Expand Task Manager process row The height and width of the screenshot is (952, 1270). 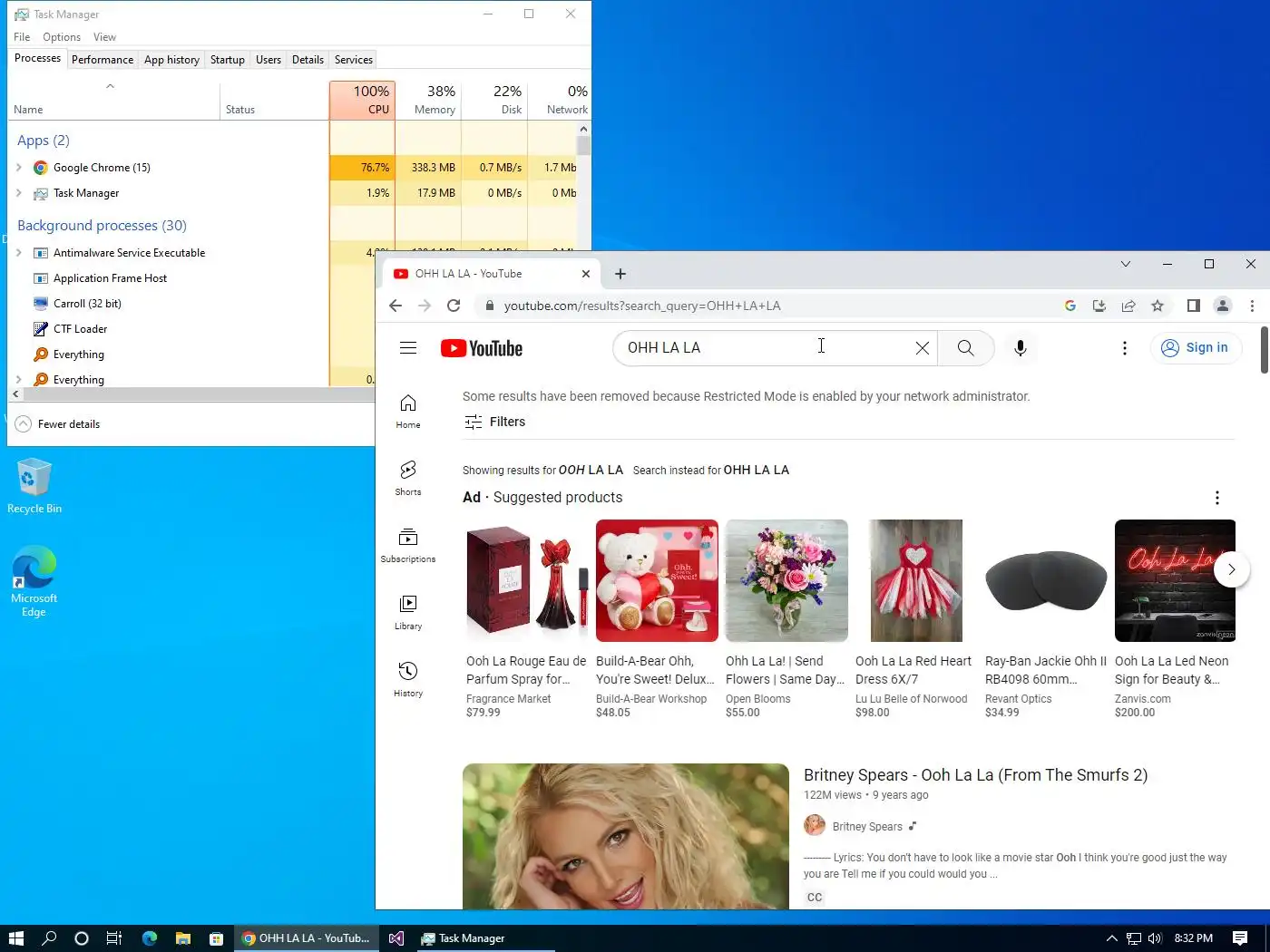[19, 193]
